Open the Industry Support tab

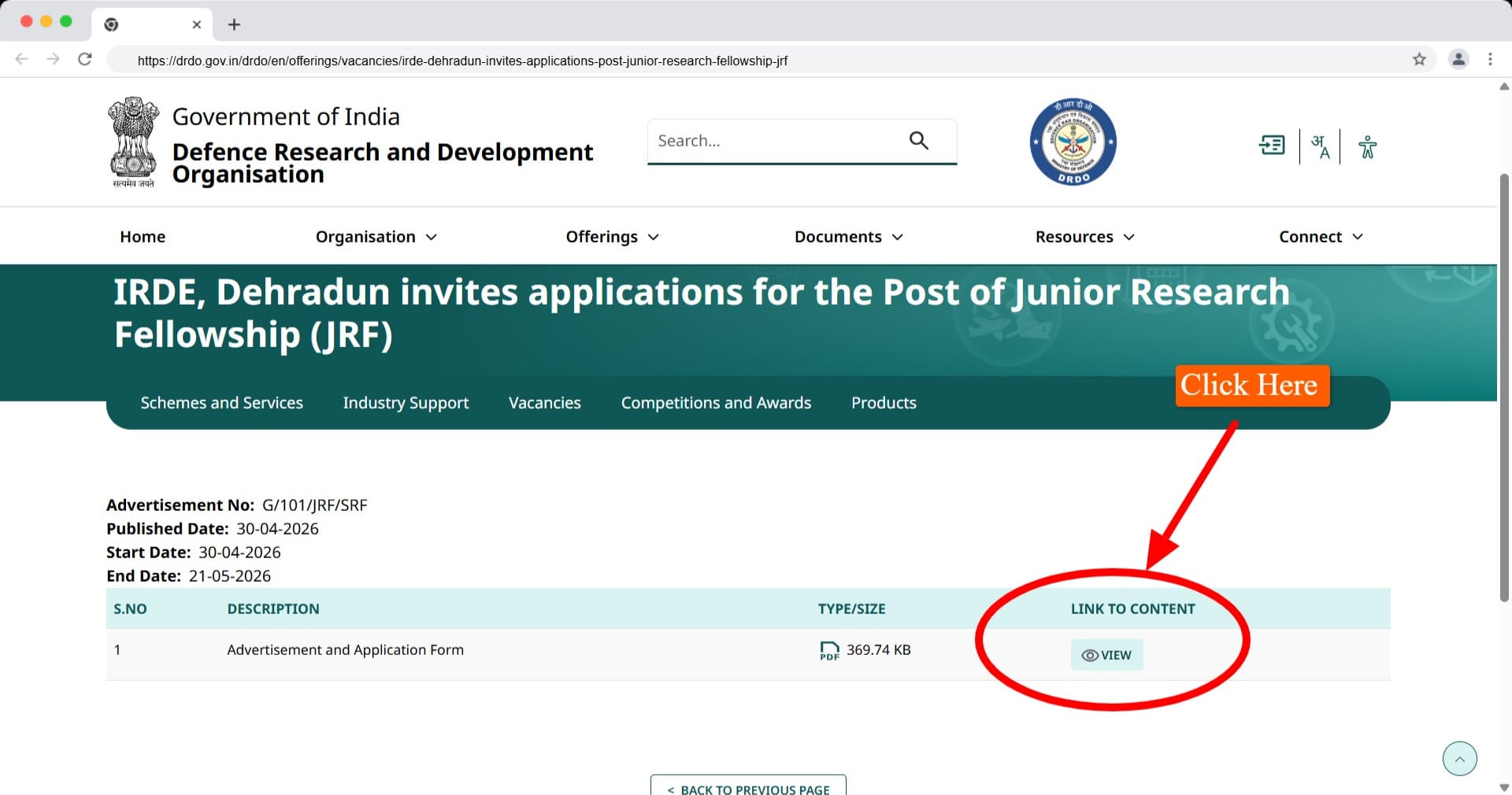click(x=406, y=403)
